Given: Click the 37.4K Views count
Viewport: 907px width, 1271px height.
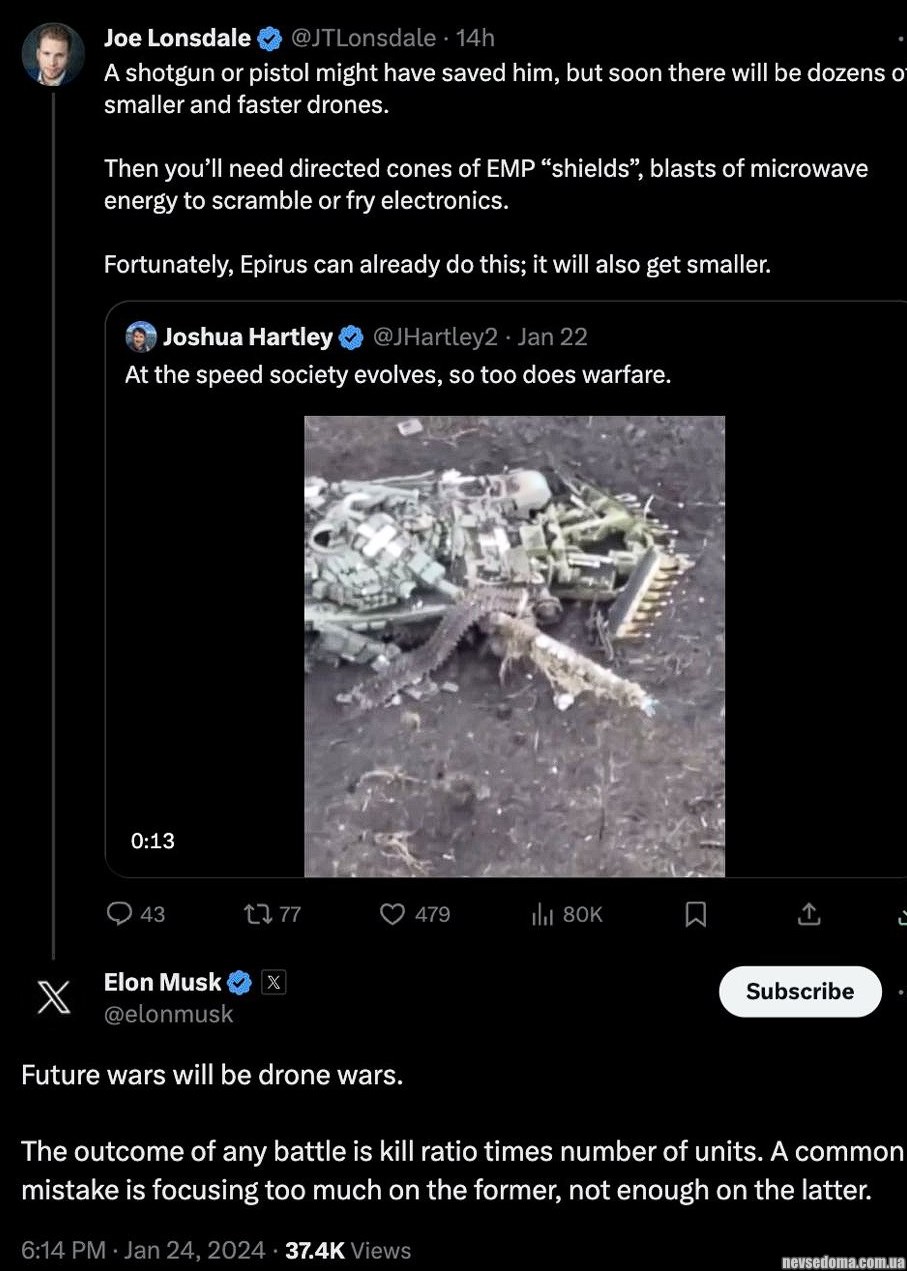Looking at the screenshot, I should pyautogui.click(x=348, y=1250).
